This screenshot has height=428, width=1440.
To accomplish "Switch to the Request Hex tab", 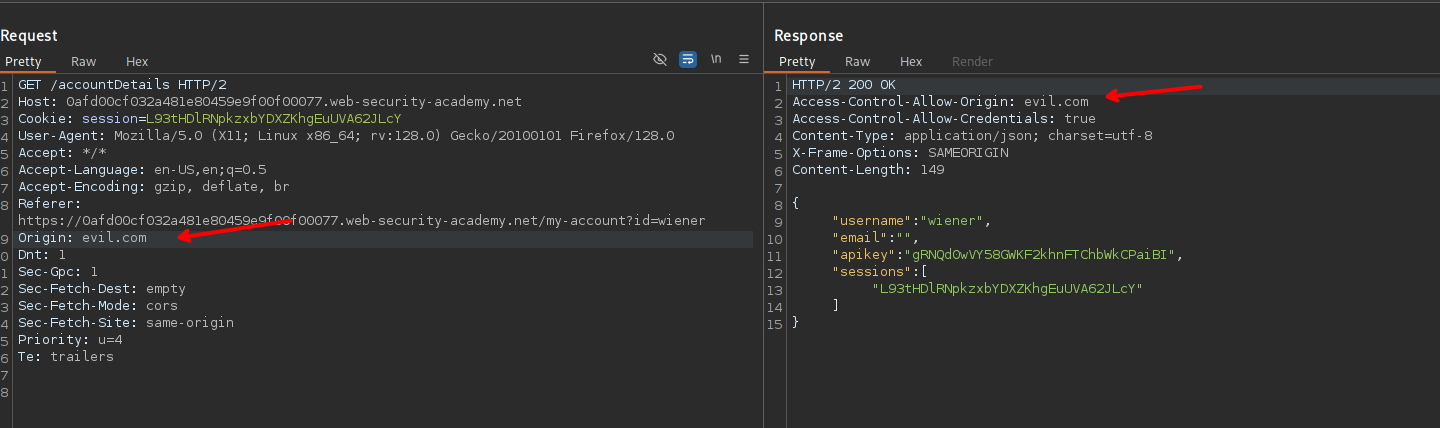I will pos(137,62).
